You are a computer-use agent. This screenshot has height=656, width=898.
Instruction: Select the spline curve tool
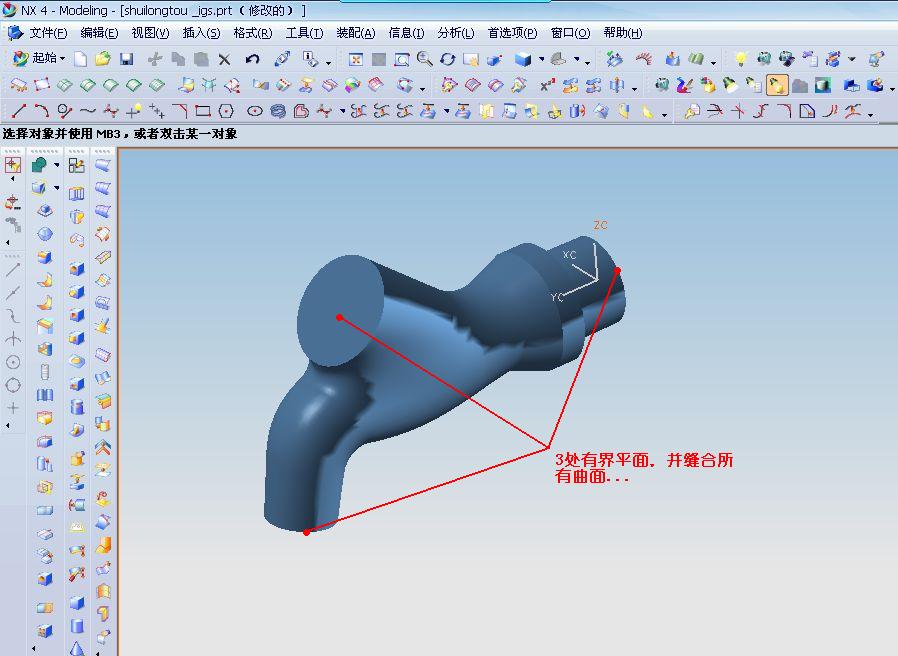tap(88, 111)
